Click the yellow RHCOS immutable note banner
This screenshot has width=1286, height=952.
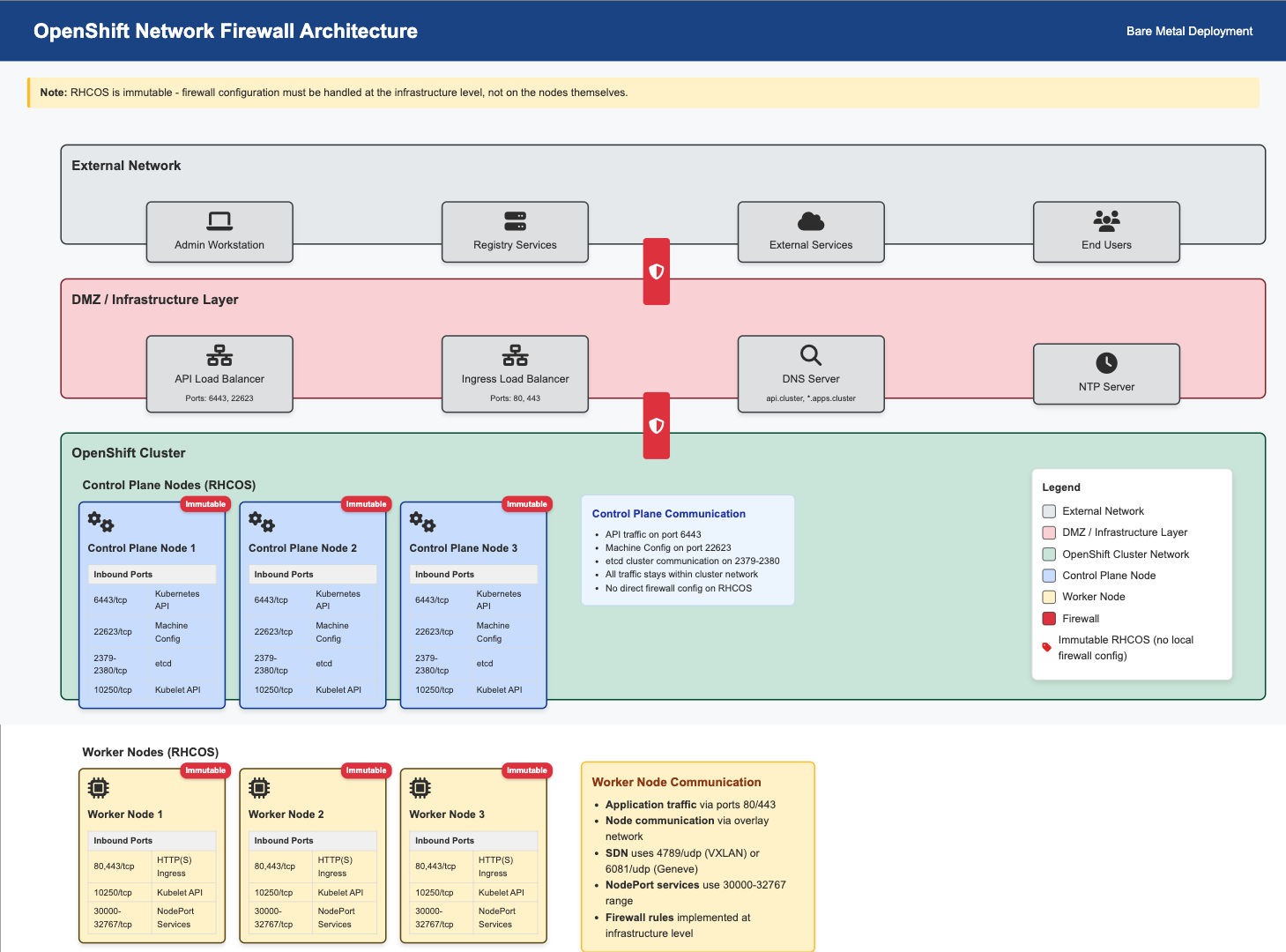point(643,93)
